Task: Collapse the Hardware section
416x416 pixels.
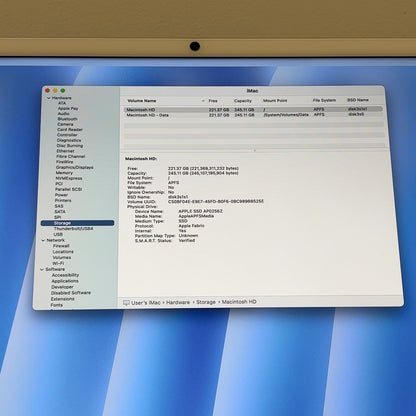Action: click(x=49, y=98)
